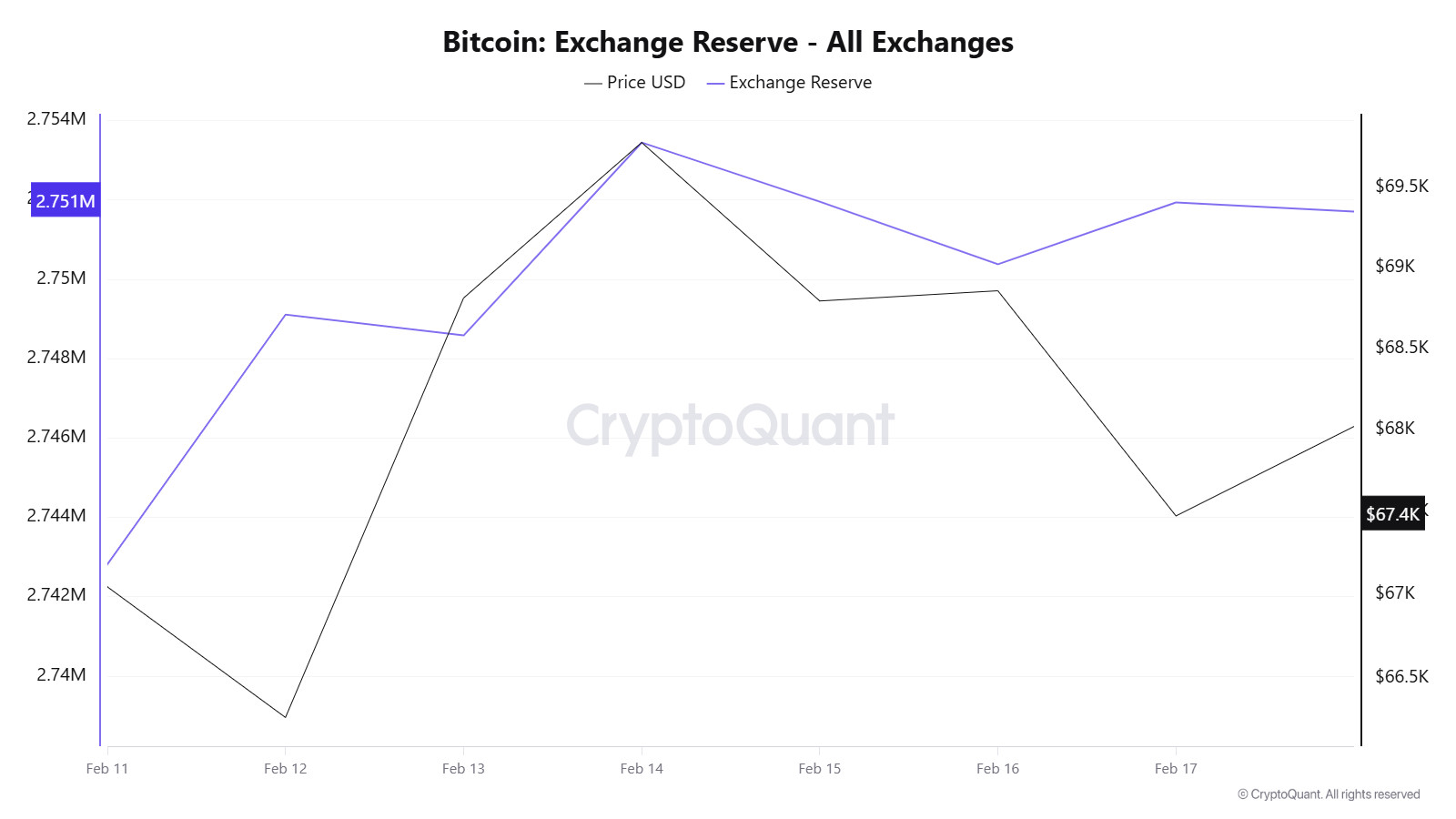Click the 2.754M left axis label
This screenshot has height=819, width=1456.
tap(56, 119)
